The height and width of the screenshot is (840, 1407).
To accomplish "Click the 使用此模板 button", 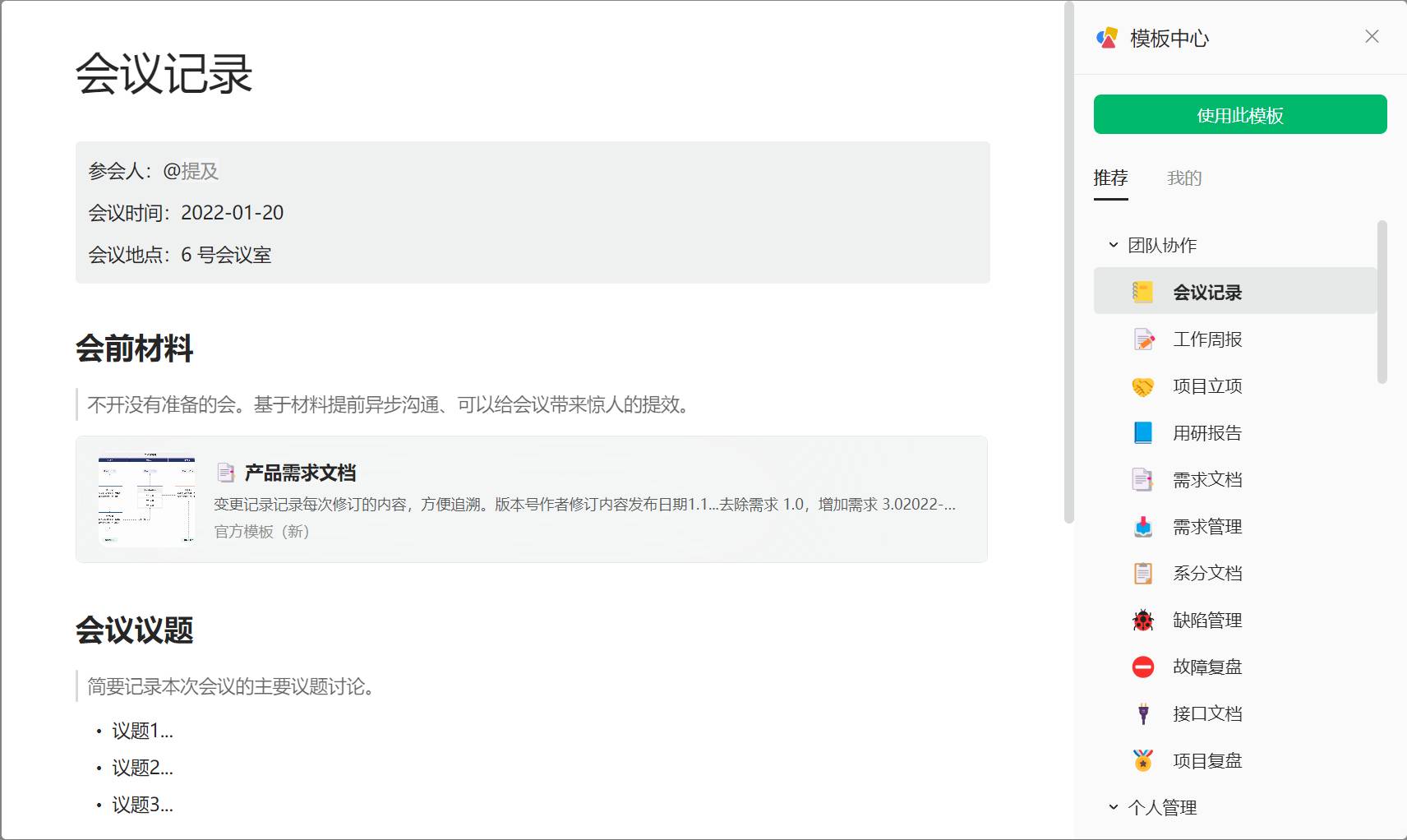I will (x=1240, y=114).
